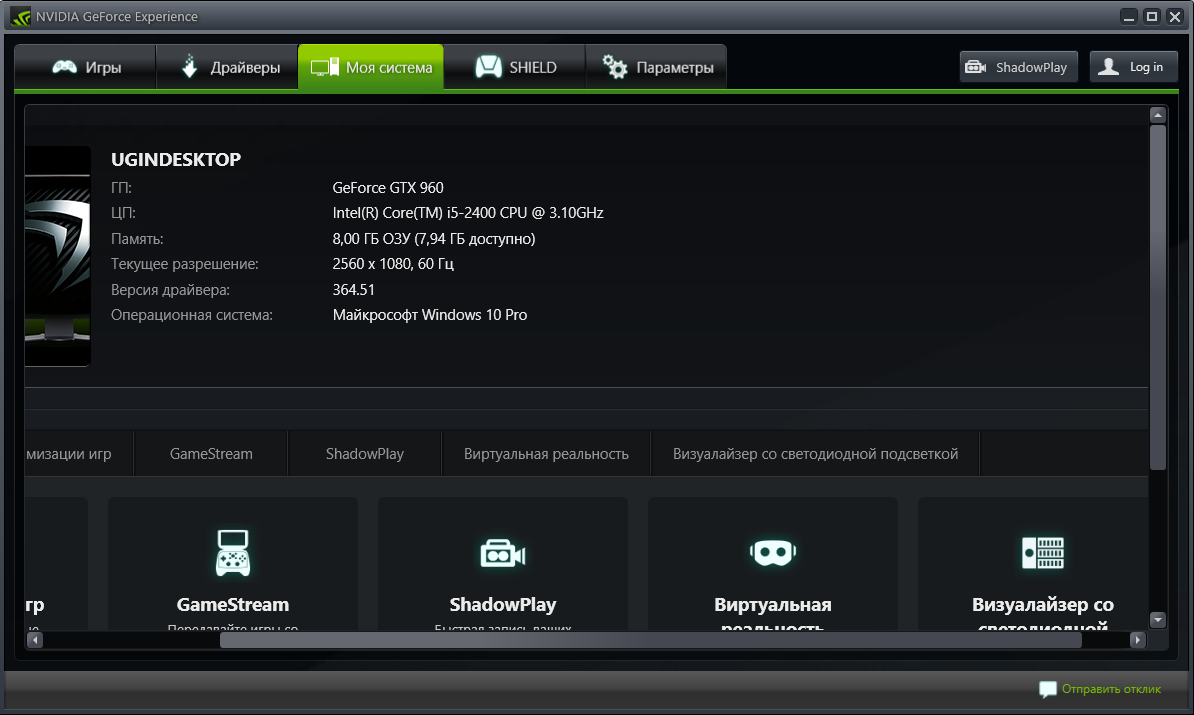Screen dimensions: 1194x715
Task: Click the UGINDESKTOP computer name
Action: 176,160
